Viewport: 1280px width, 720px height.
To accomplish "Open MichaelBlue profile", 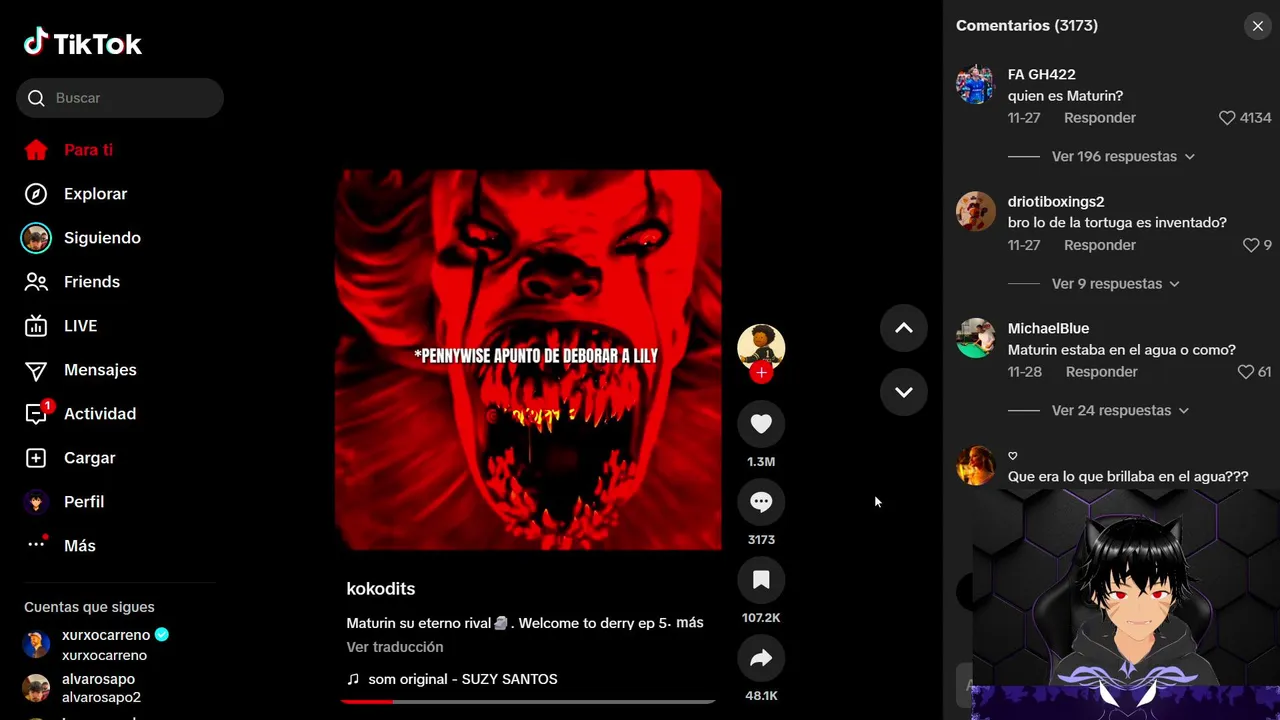I will tap(1049, 328).
